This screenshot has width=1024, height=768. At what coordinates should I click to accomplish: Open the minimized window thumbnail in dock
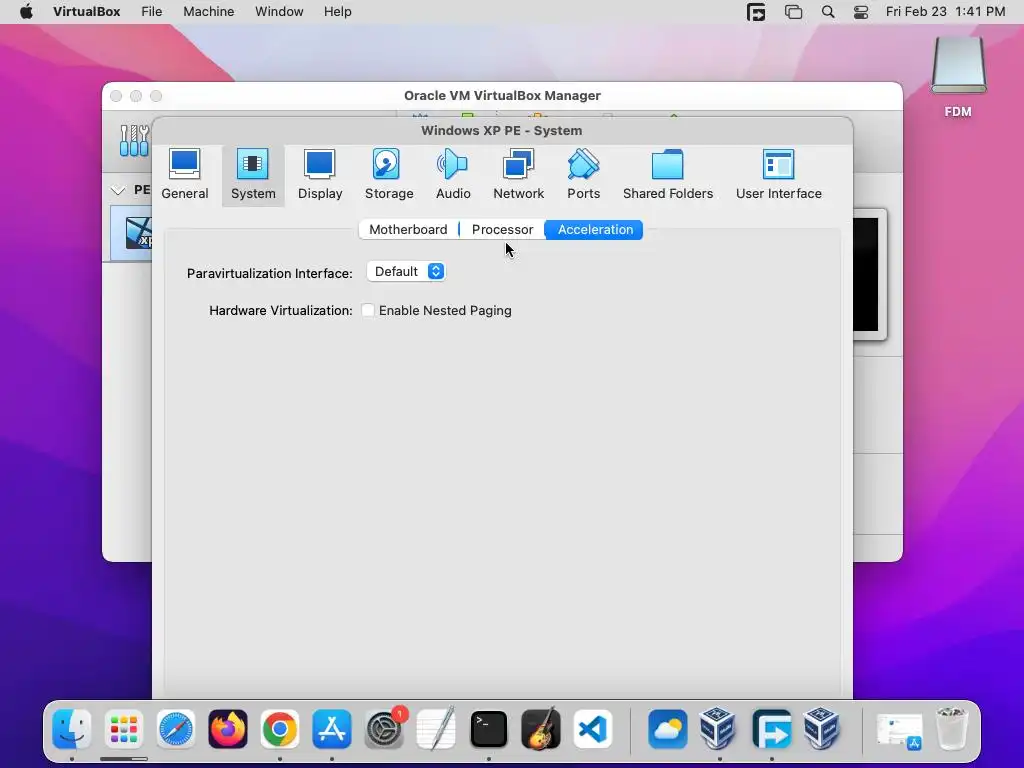click(899, 730)
